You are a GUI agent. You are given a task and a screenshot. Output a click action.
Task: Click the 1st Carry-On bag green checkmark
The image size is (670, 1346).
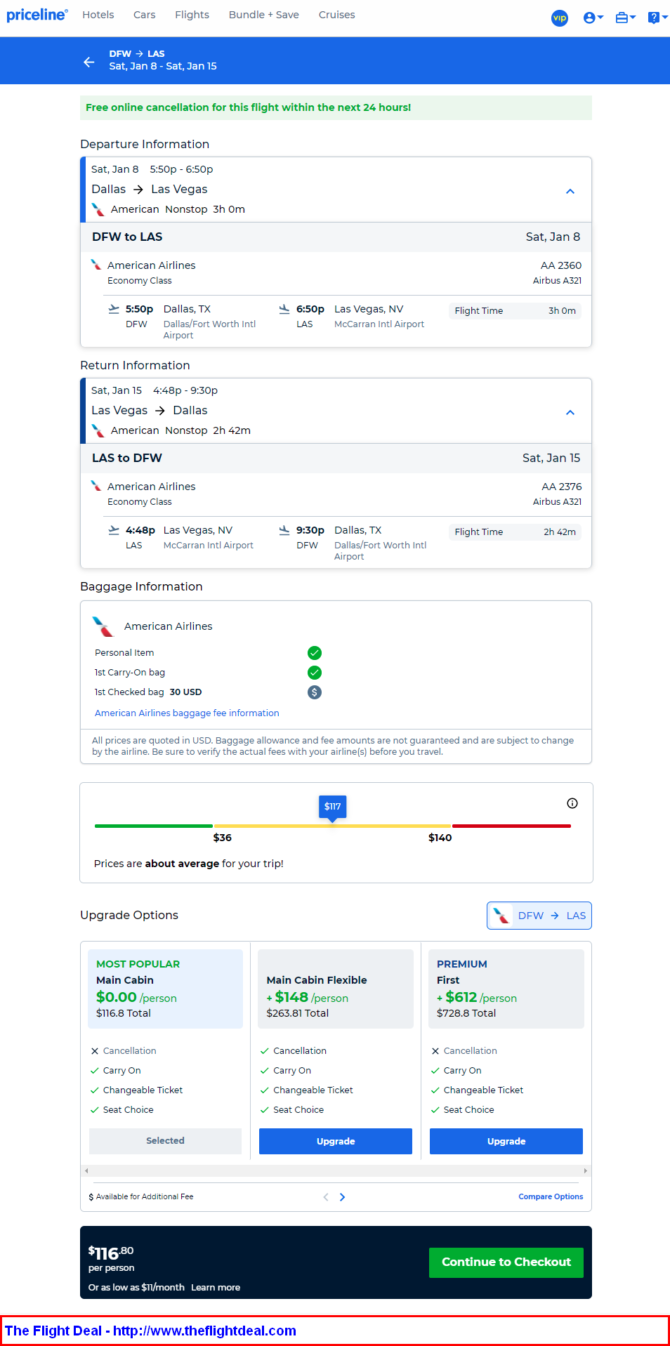(x=314, y=672)
